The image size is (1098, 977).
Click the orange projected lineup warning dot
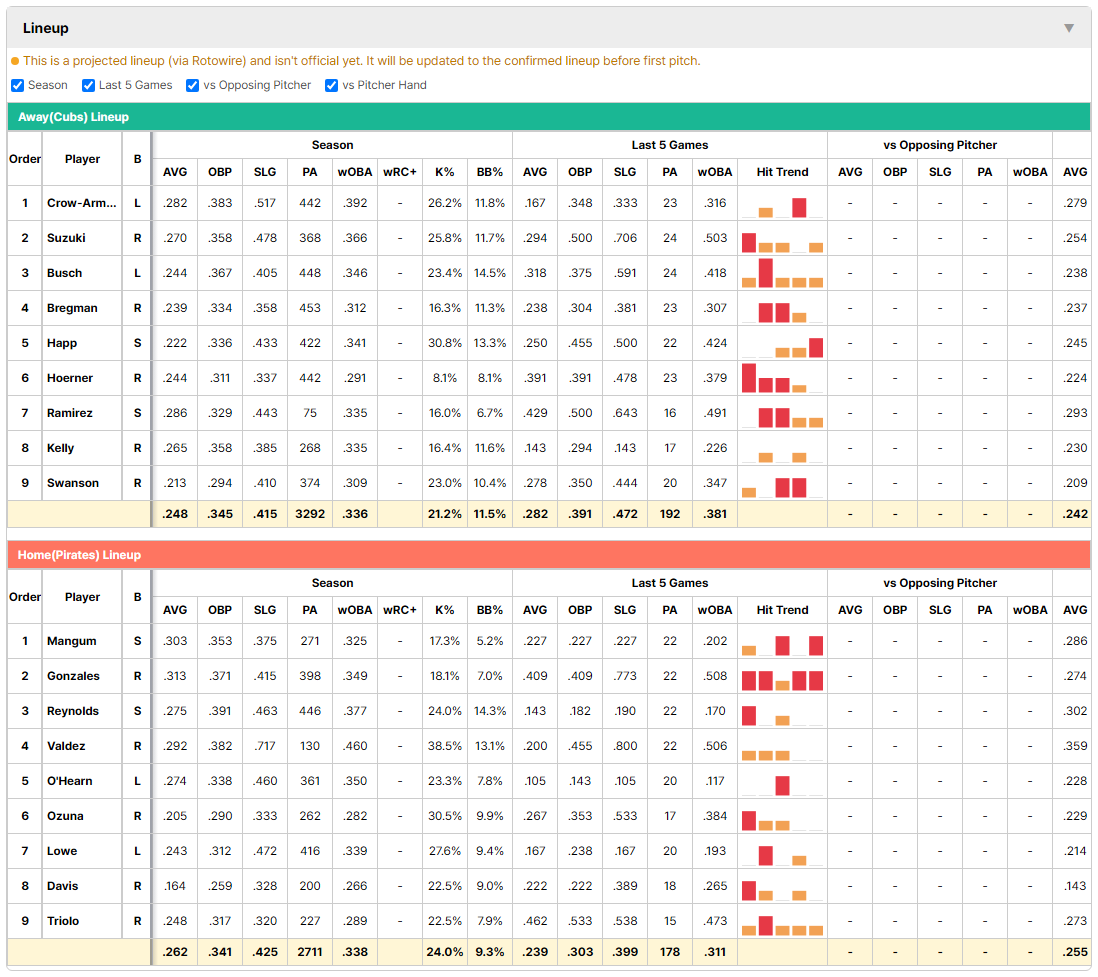point(15,61)
